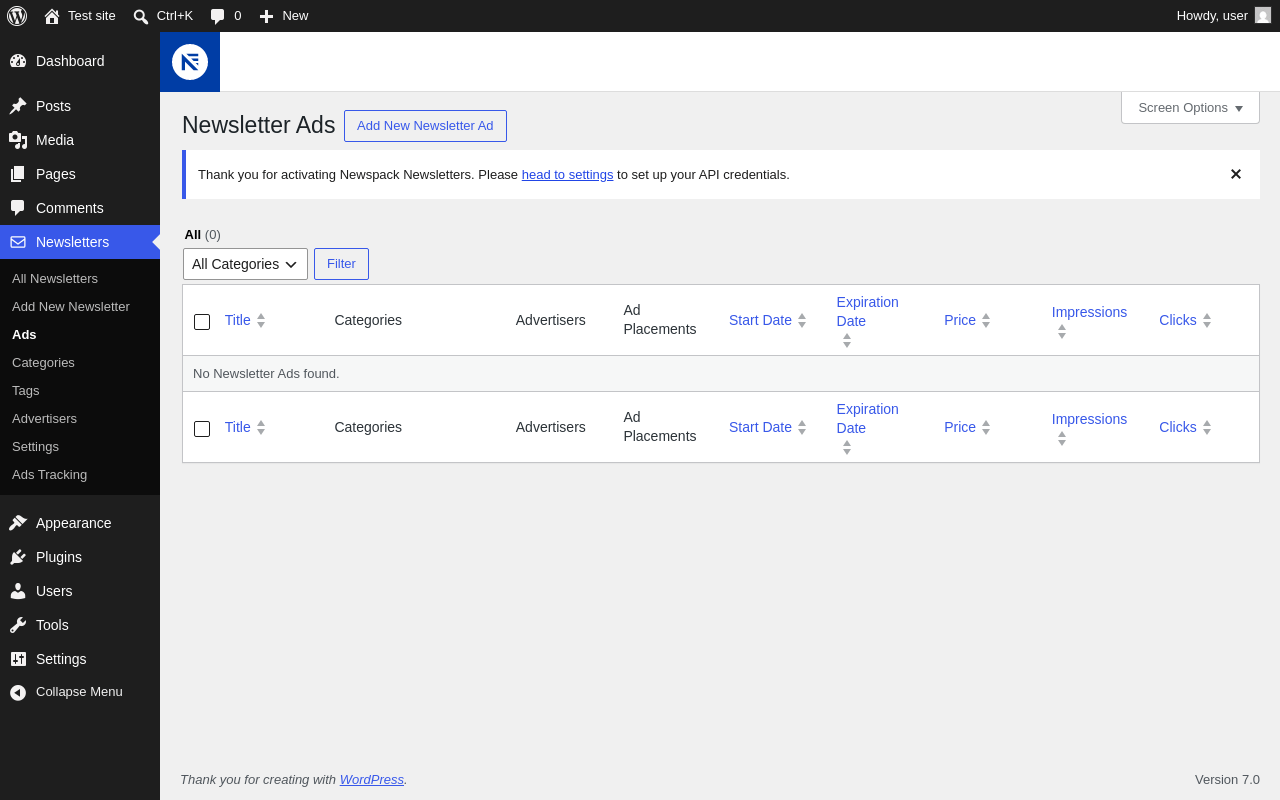Sort by Title in the header row
This screenshot has width=1280, height=800.
tap(245, 320)
